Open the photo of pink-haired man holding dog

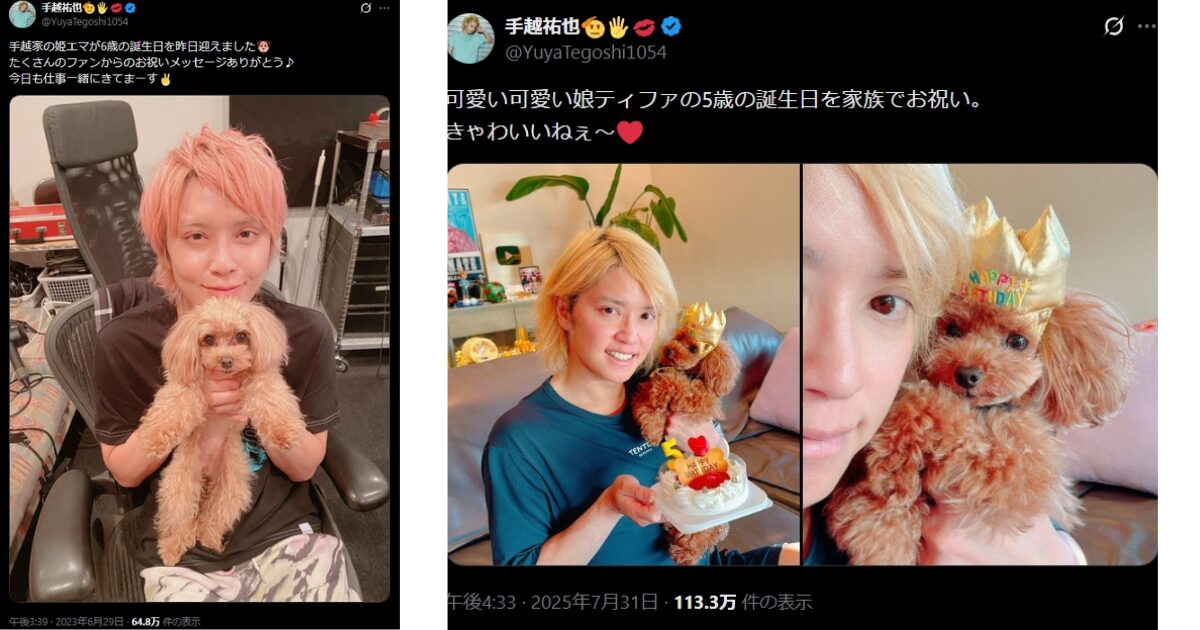coord(199,349)
